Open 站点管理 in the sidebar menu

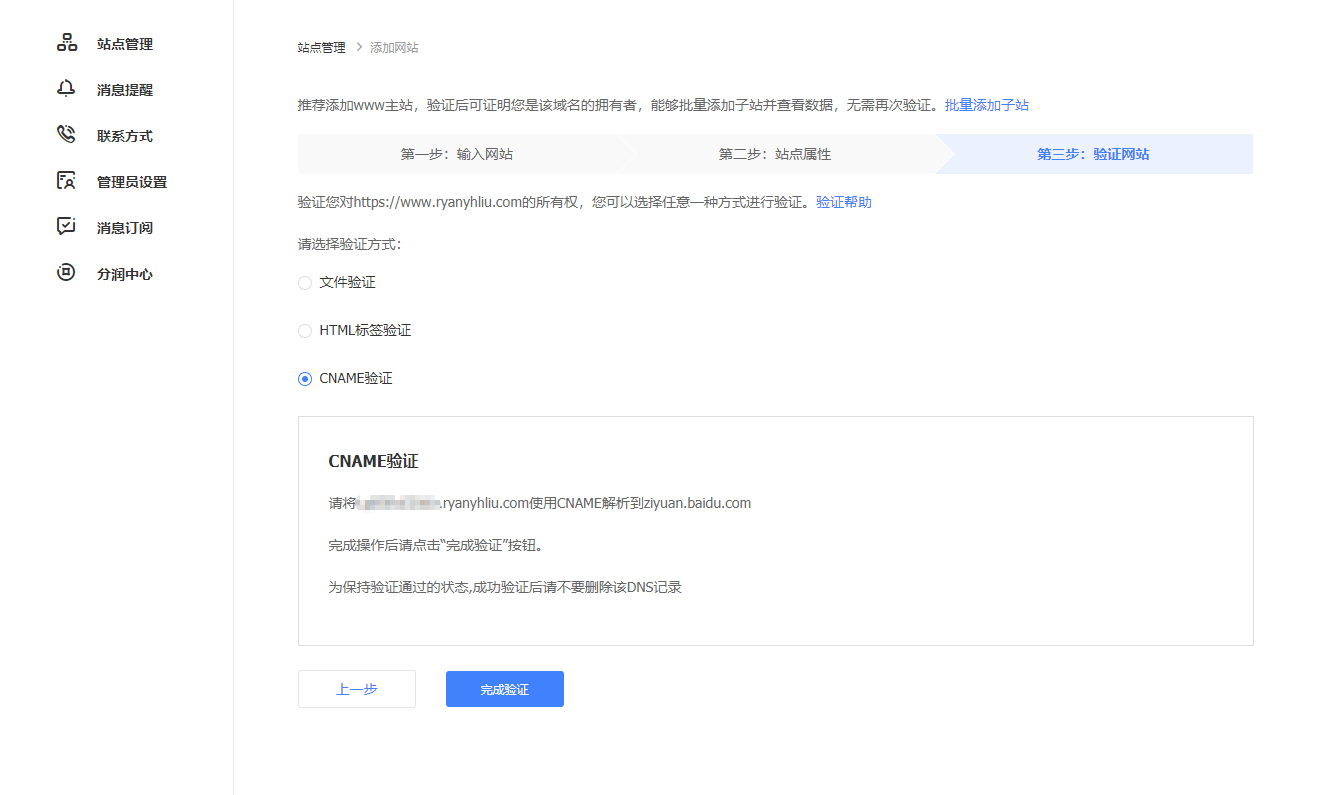click(x=125, y=44)
